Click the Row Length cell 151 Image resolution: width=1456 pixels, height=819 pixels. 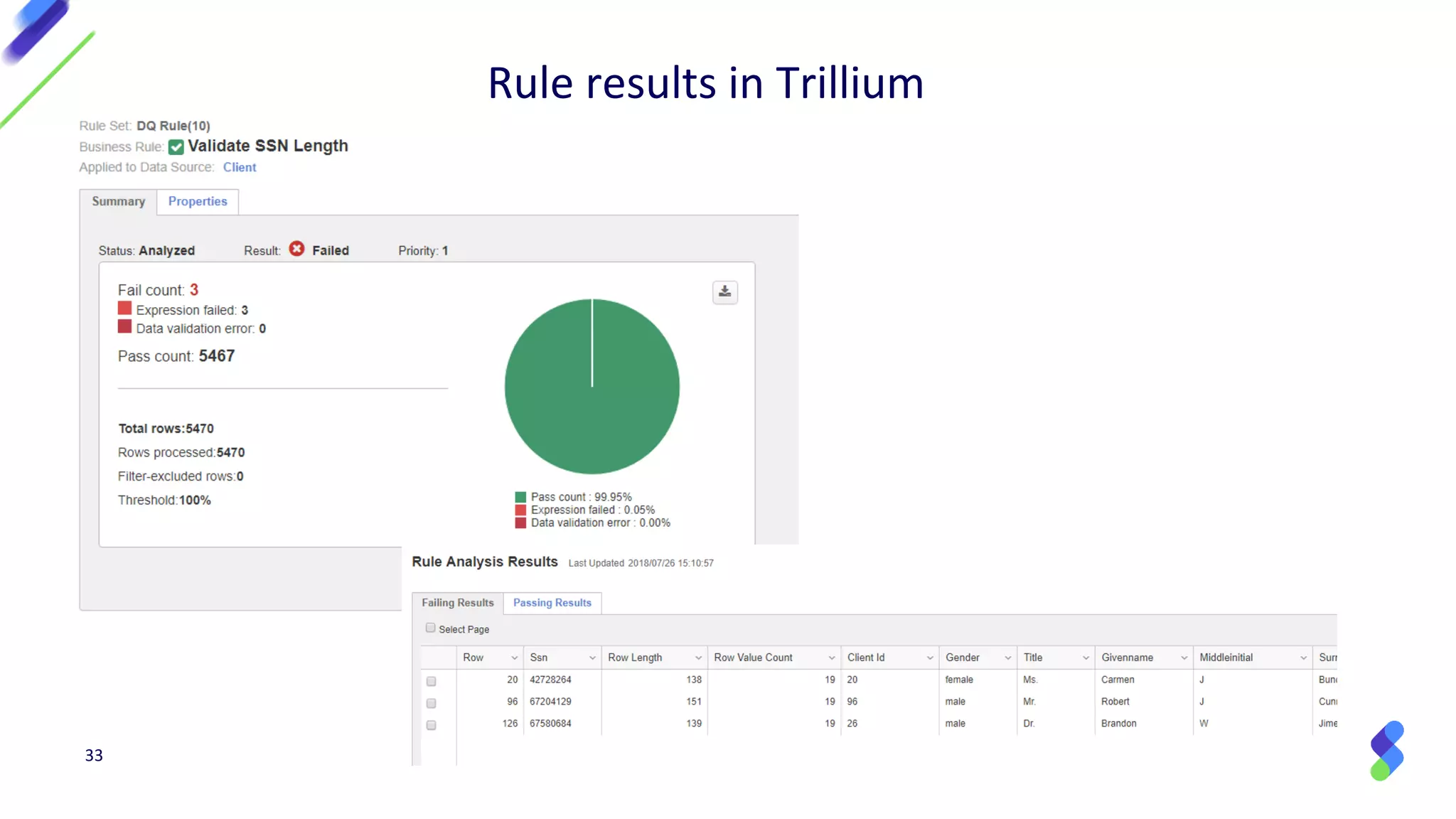tap(694, 702)
